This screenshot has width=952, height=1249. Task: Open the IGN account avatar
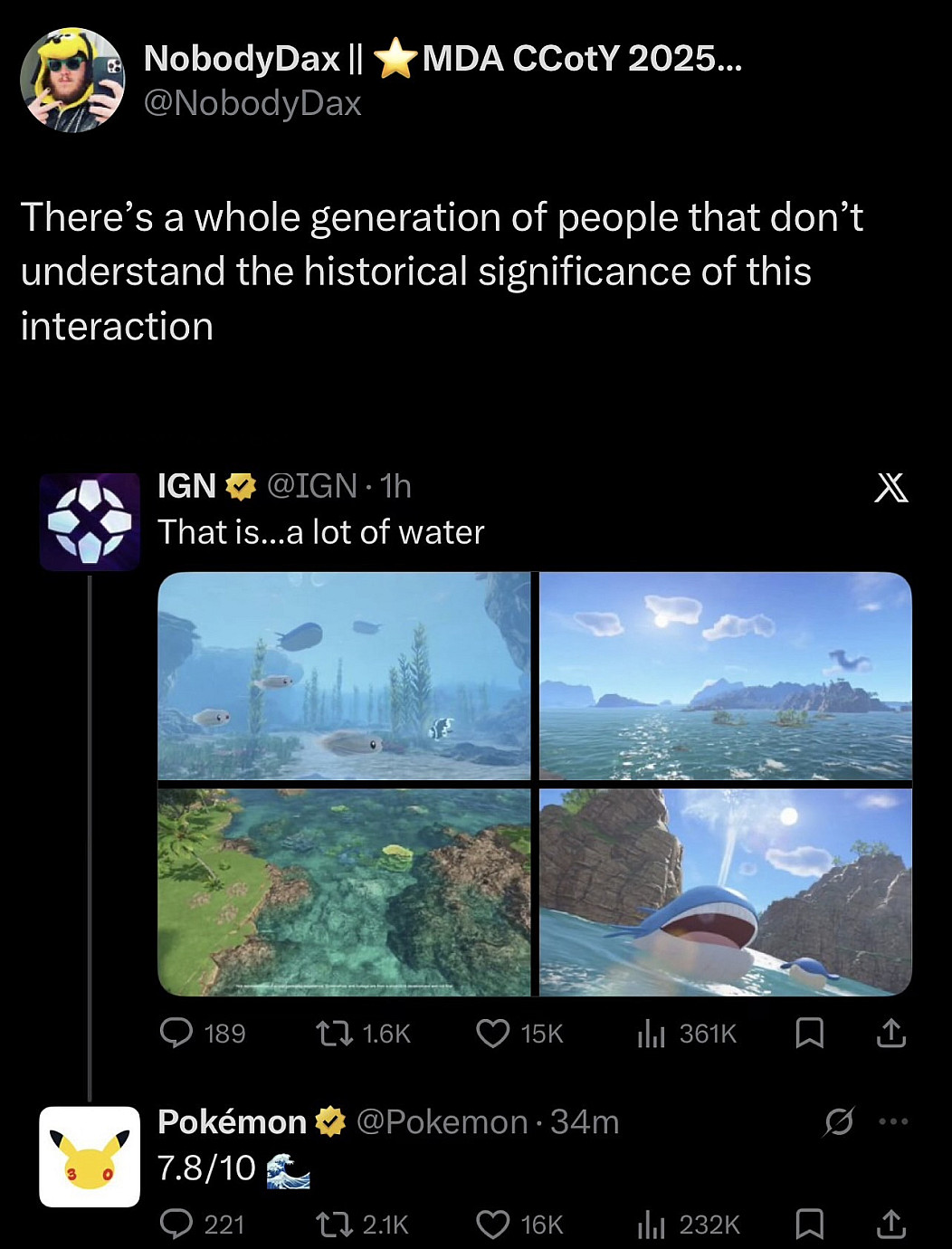(x=90, y=521)
